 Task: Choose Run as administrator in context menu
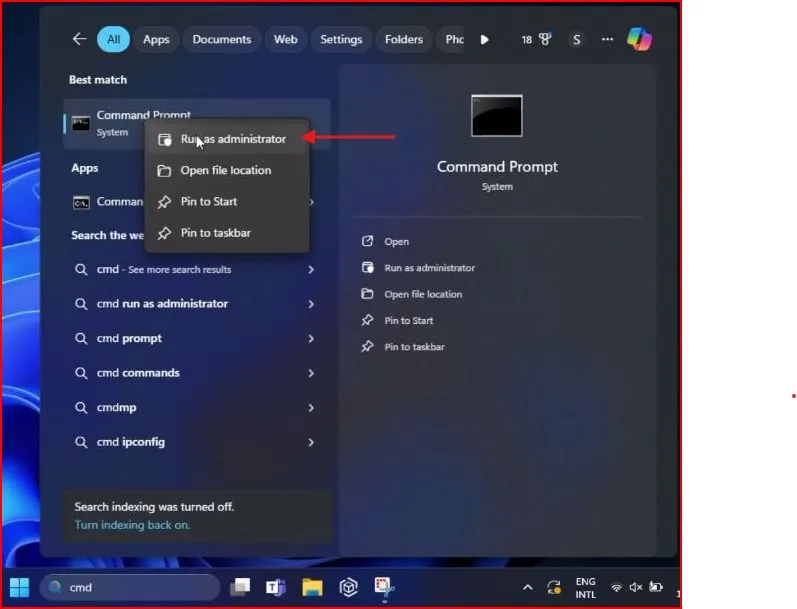[x=227, y=139]
